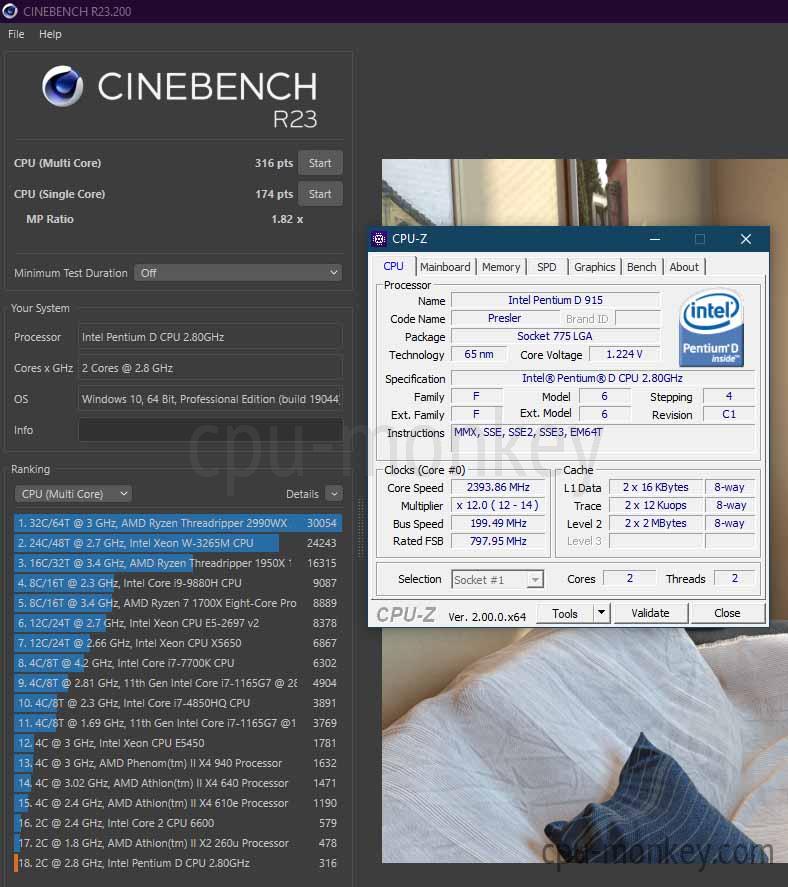The image size is (788, 887).
Task: Click the Level 2 value 2 x 2 MBytes
Action: coord(656,524)
